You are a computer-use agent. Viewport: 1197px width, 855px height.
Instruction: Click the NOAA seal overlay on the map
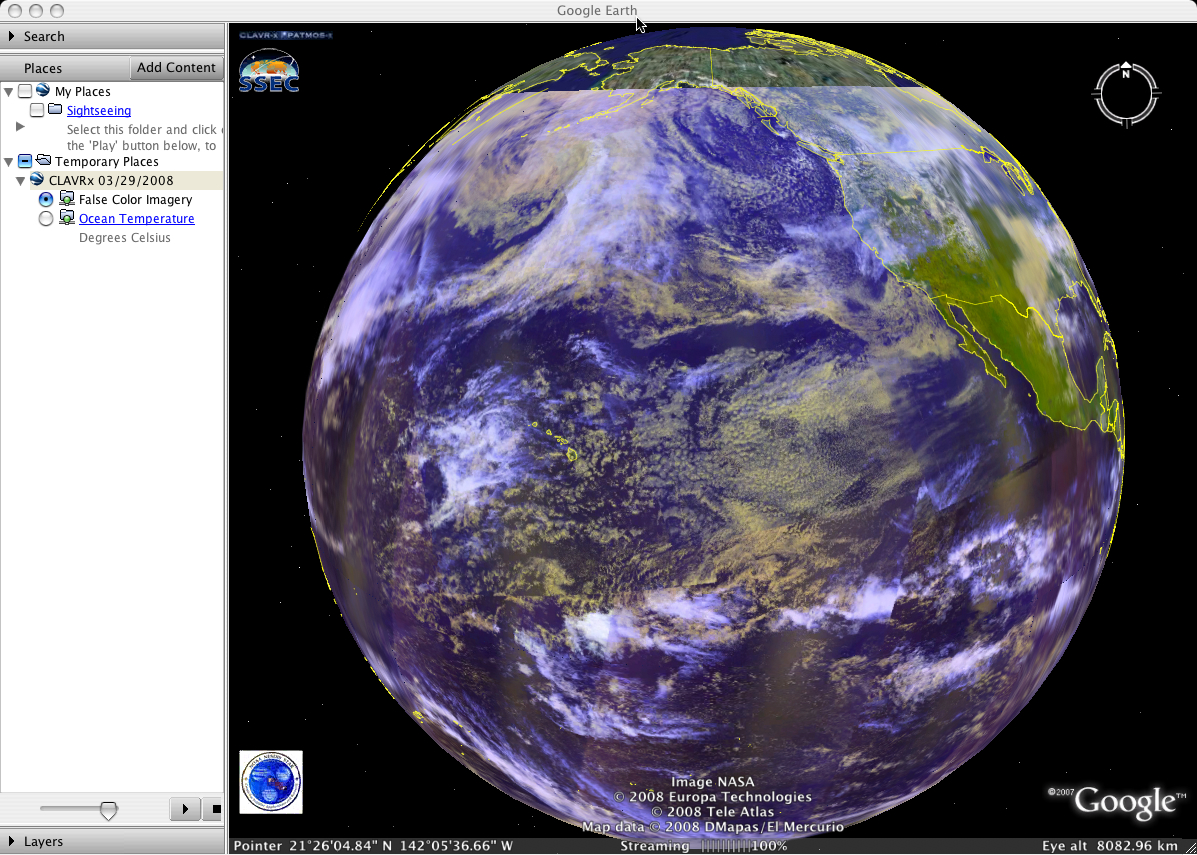pos(271,782)
